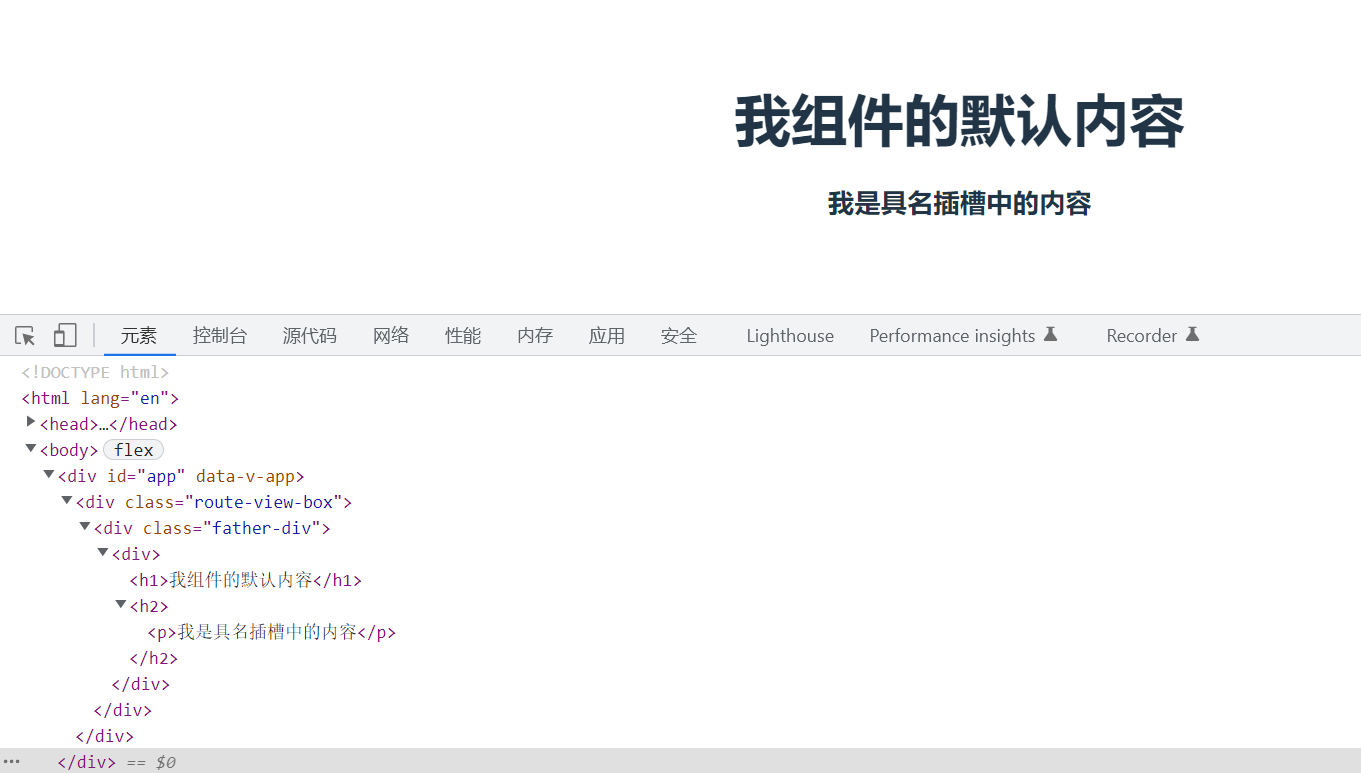Toggle the flex overlay badge on body
The width and height of the screenshot is (1361, 773).
point(133,449)
